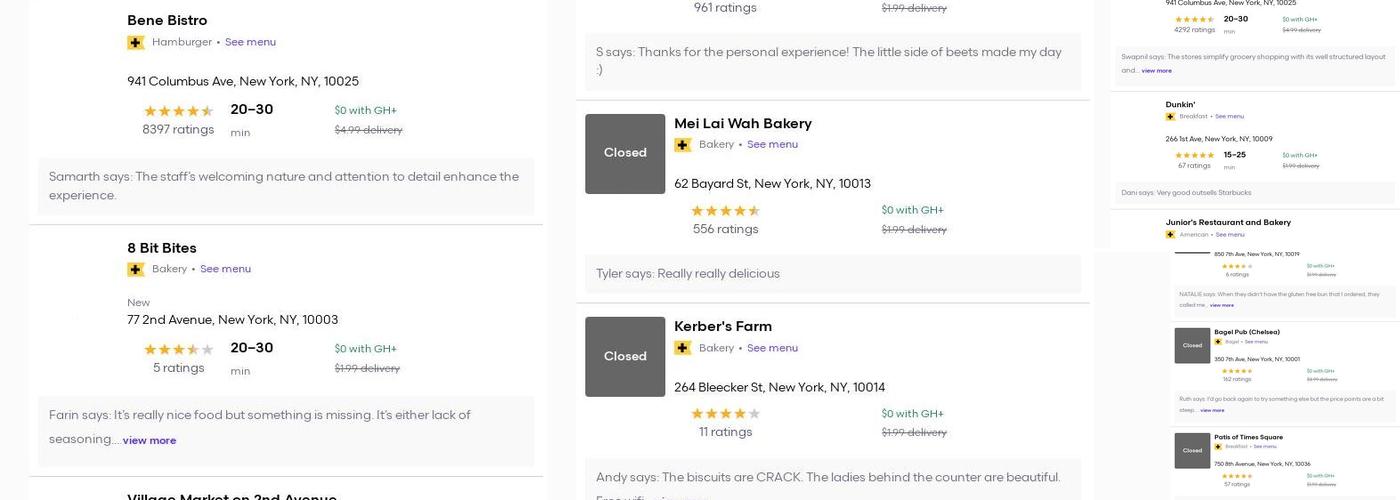
Task: Click the GH+ badge icon beside Bene Bistro
Action: pyautogui.click(x=136, y=43)
